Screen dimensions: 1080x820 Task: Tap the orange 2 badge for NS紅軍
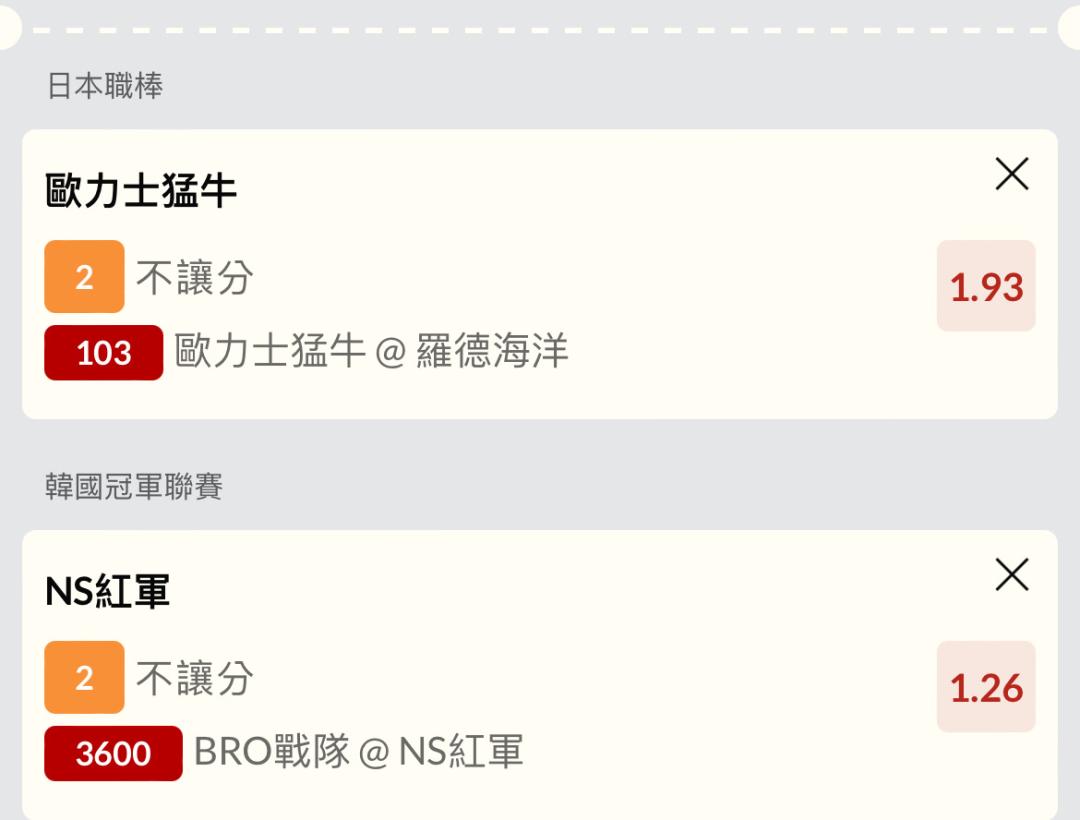[x=84, y=678]
